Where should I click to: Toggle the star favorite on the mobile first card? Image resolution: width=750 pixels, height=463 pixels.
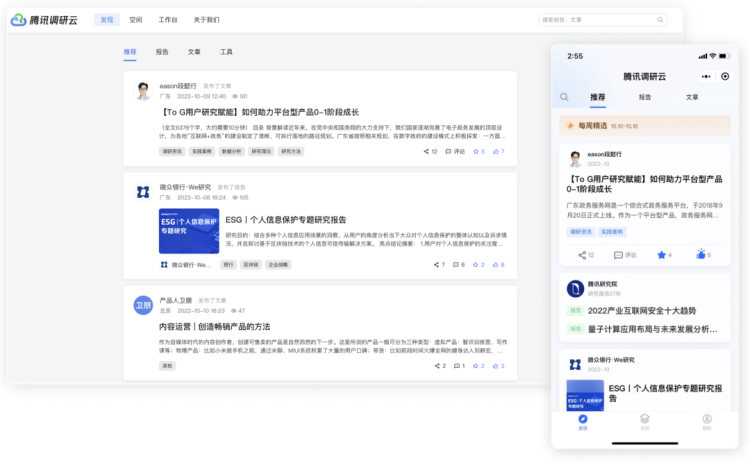[x=661, y=255]
